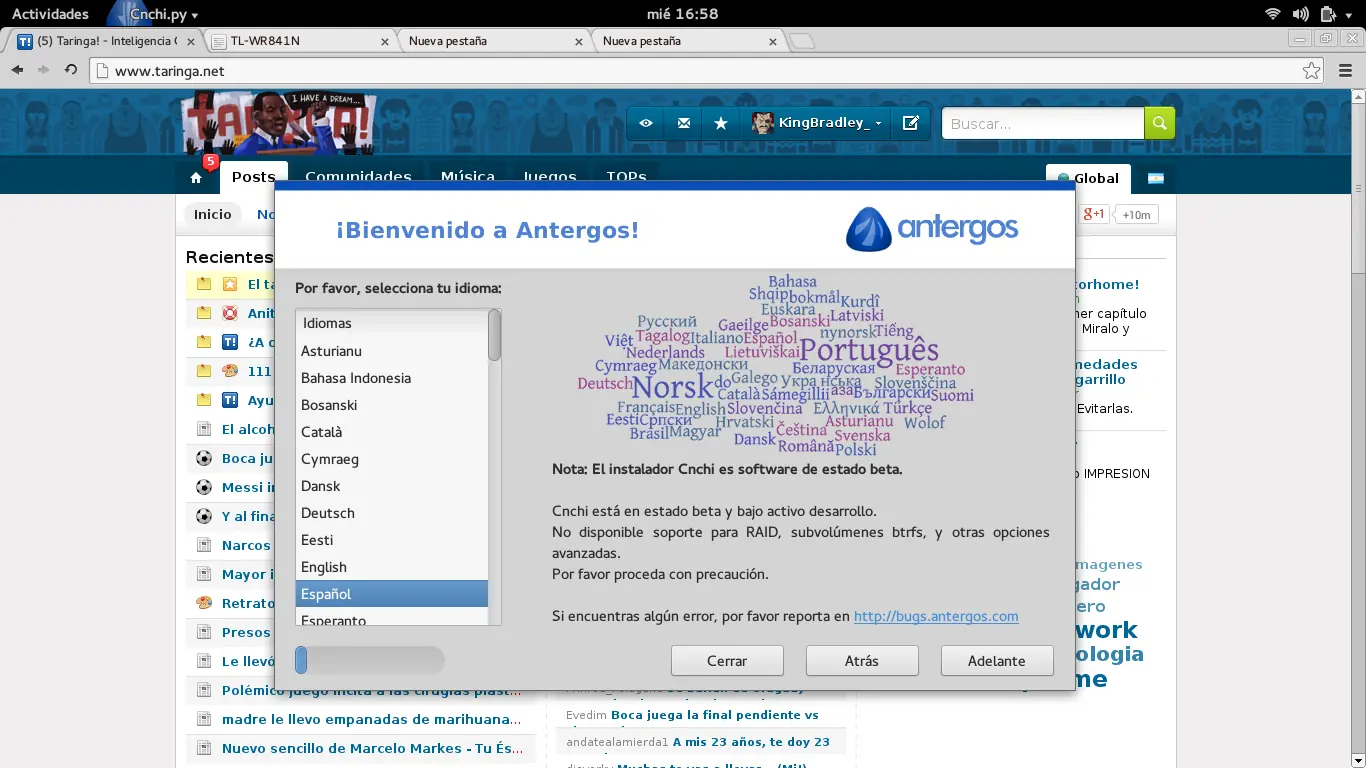Open 'Nuevo sencillo de Marcelo Markes' post
This screenshot has width=1366, height=768.
click(x=372, y=748)
